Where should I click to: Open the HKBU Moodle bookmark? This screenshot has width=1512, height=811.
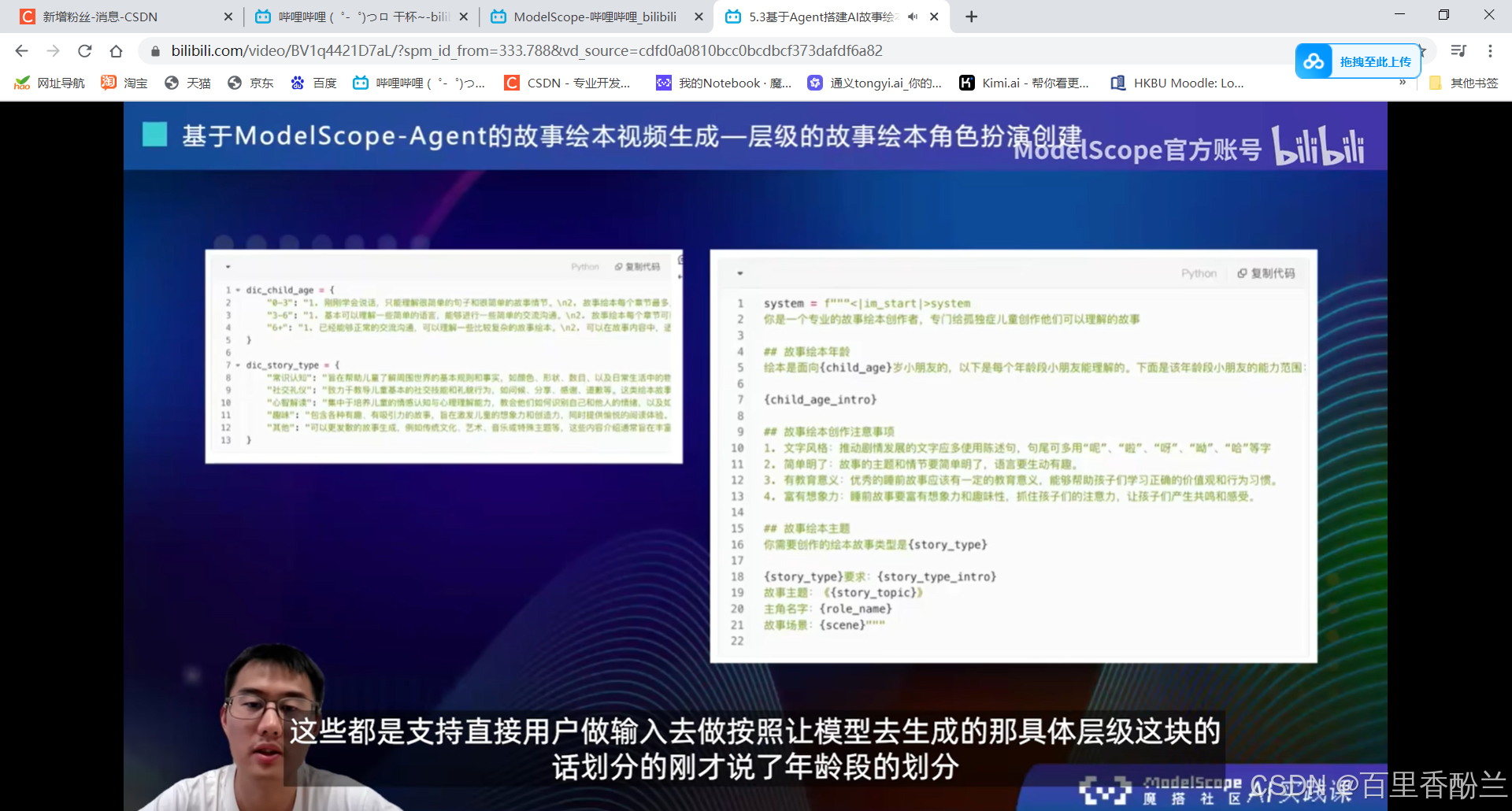click(x=1177, y=83)
